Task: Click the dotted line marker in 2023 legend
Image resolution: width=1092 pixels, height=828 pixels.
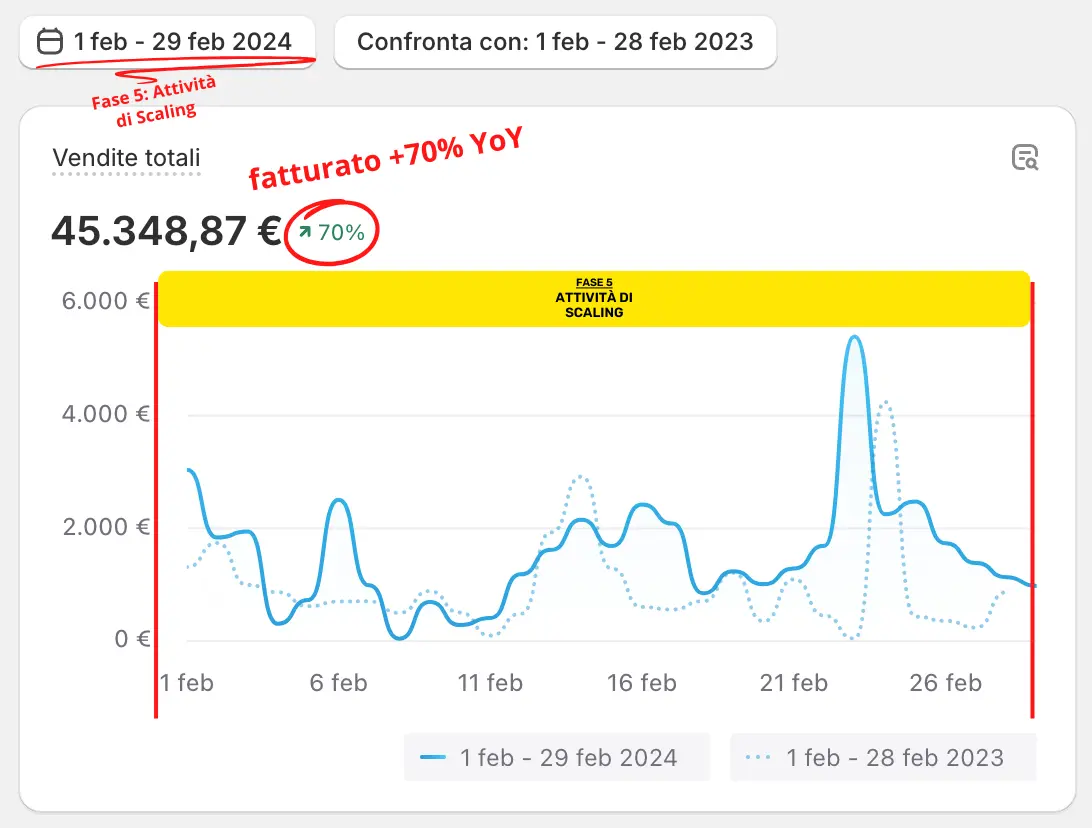Action: 759,758
